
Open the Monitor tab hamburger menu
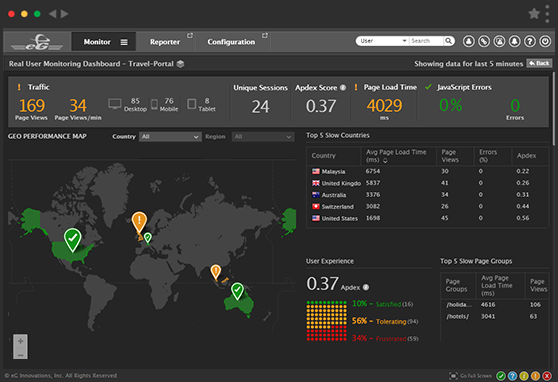124,42
